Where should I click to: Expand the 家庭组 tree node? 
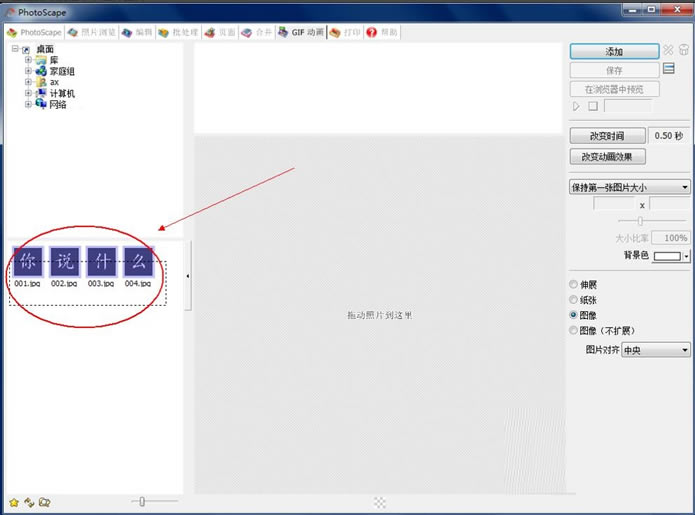[28, 71]
